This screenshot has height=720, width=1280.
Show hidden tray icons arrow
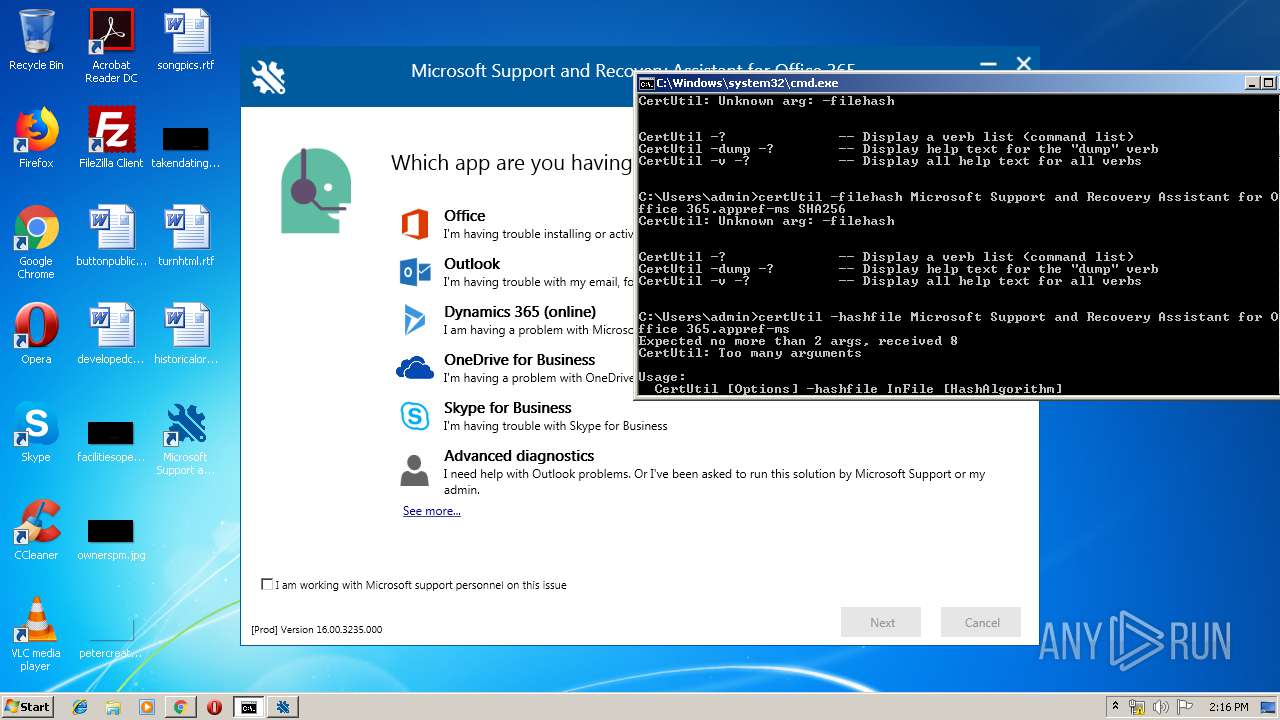tap(1116, 706)
